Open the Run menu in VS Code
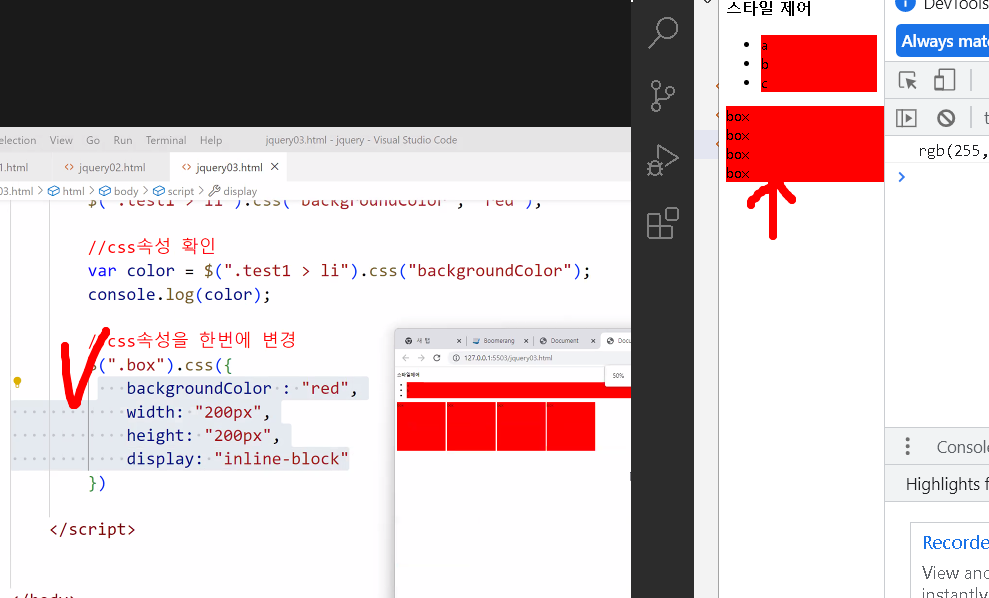The height and width of the screenshot is (598, 989). point(123,140)
